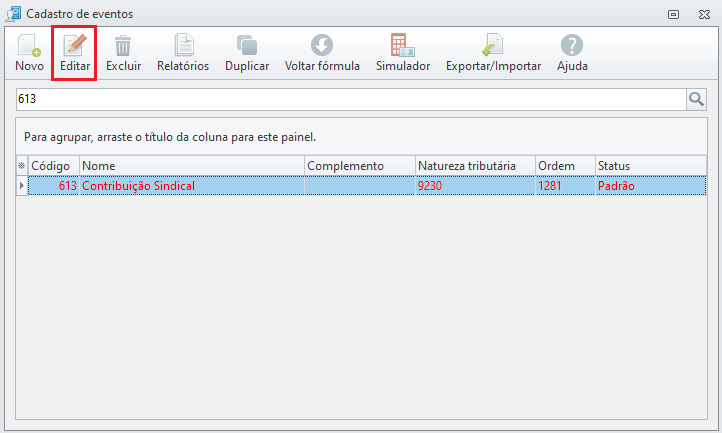Open Exportar/Importar tool

493,53
